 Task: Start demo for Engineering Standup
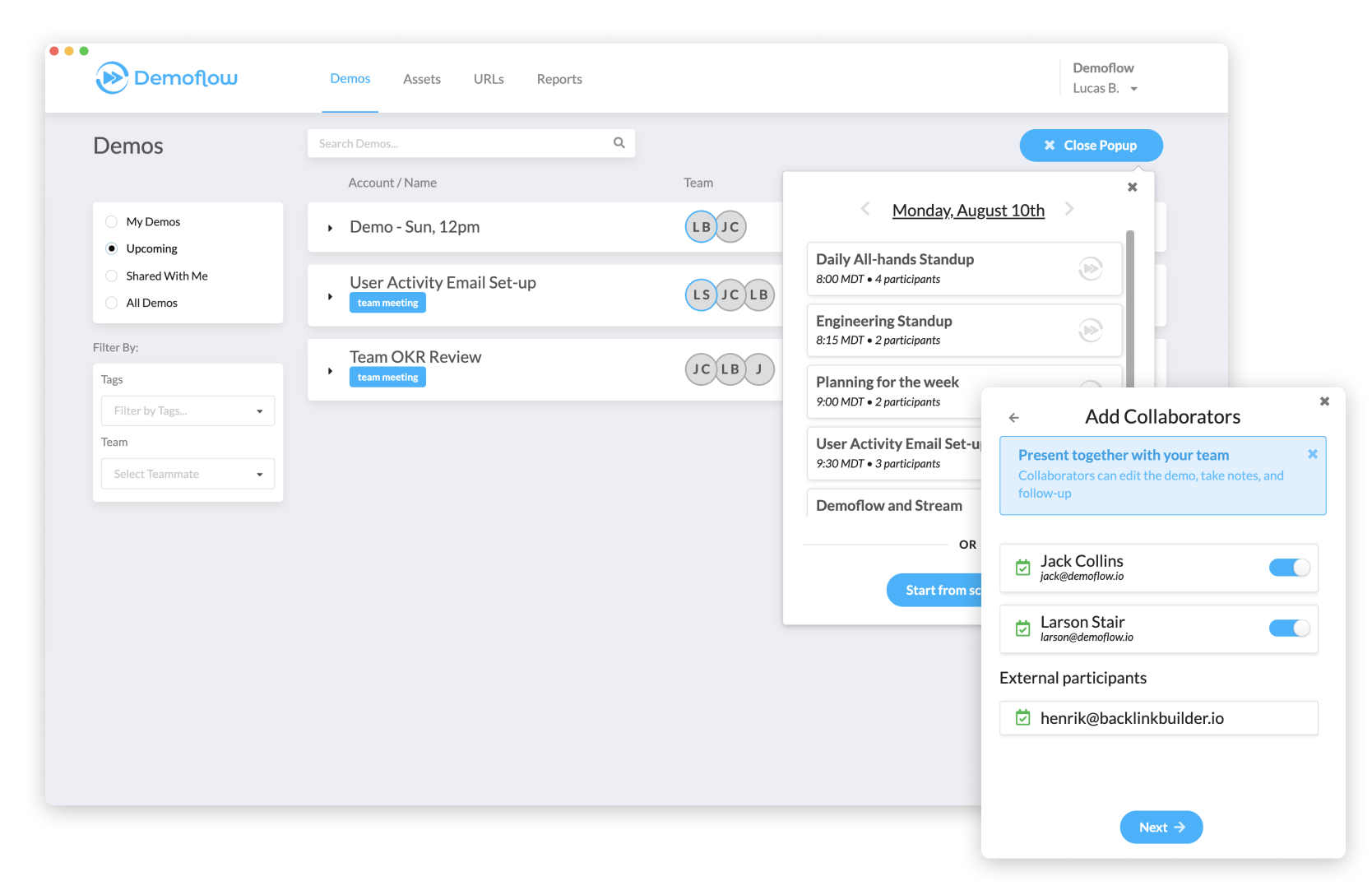click(x=1091, y=330)
